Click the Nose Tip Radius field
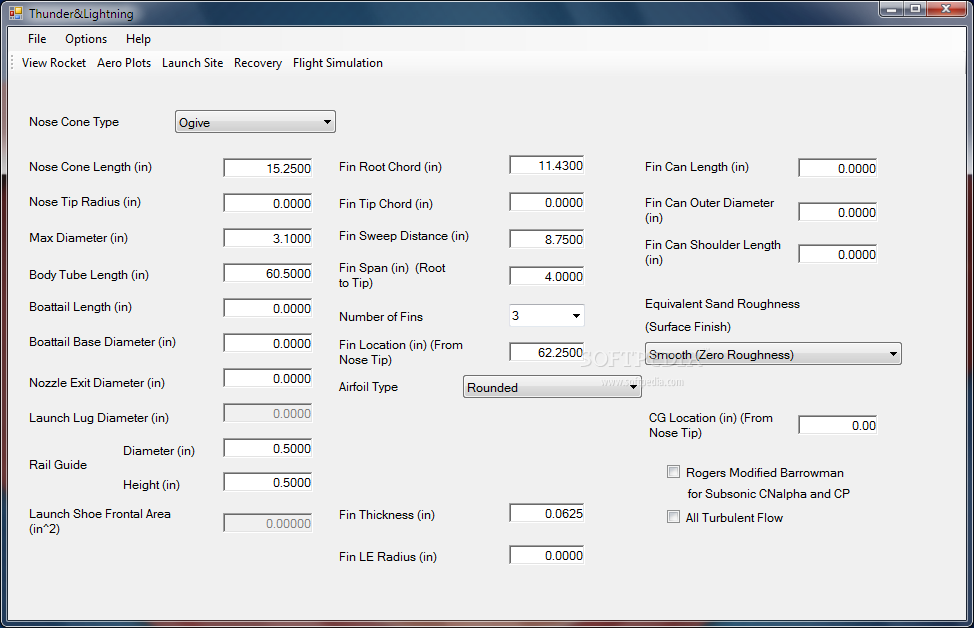Image resolution: width=974 pixels, height=628 pixels. click(x=268, y=203)
